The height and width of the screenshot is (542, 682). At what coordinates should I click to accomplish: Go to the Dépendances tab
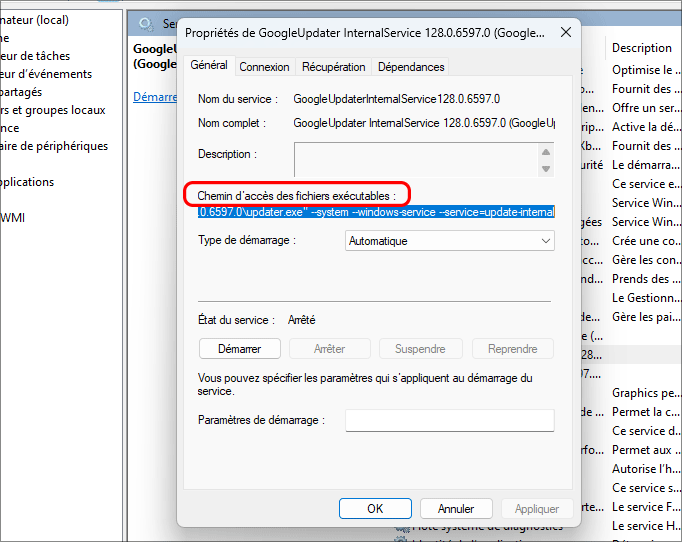pos(411,67)
